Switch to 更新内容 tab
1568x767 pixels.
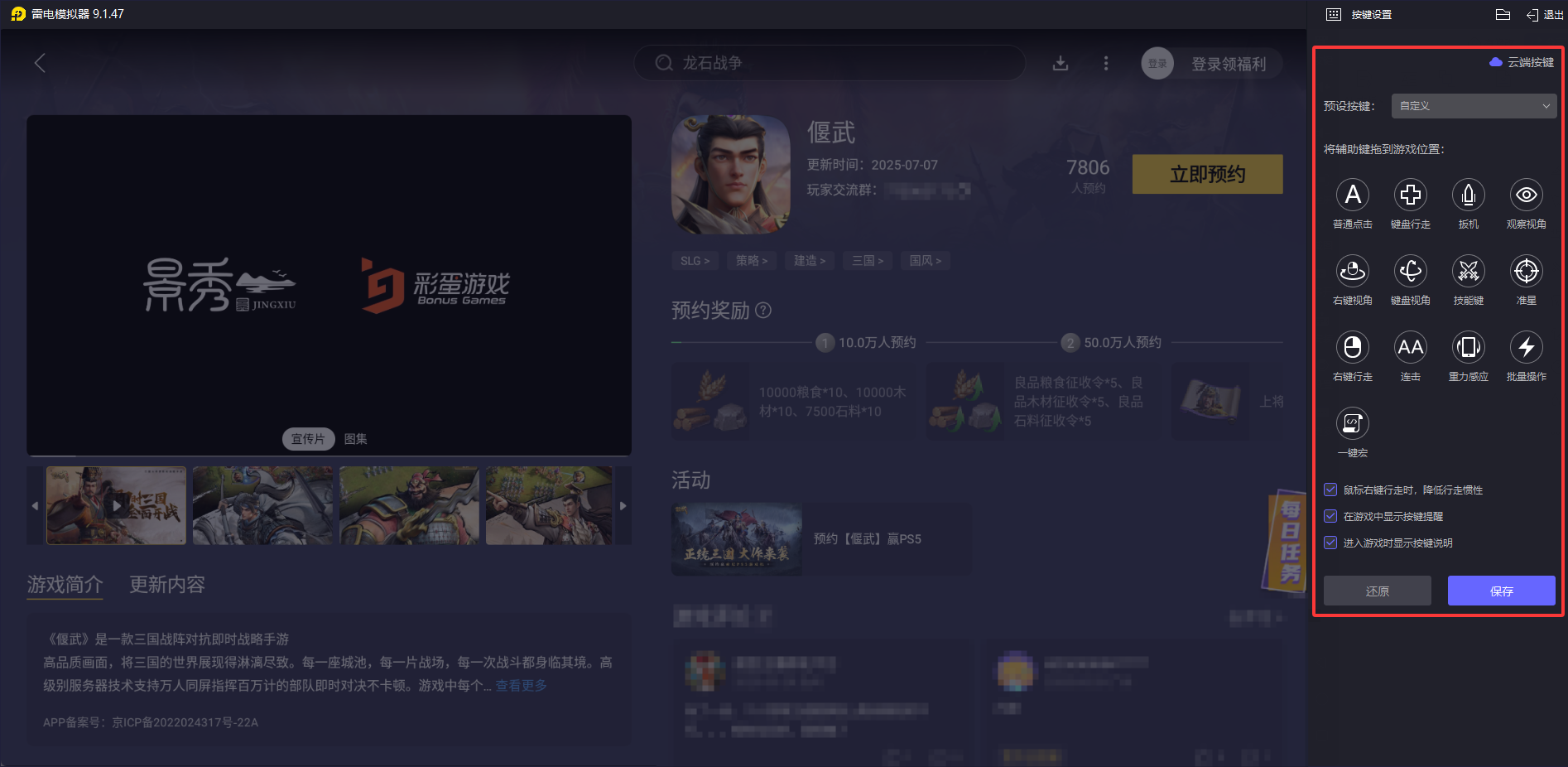(x=167, y=585)
